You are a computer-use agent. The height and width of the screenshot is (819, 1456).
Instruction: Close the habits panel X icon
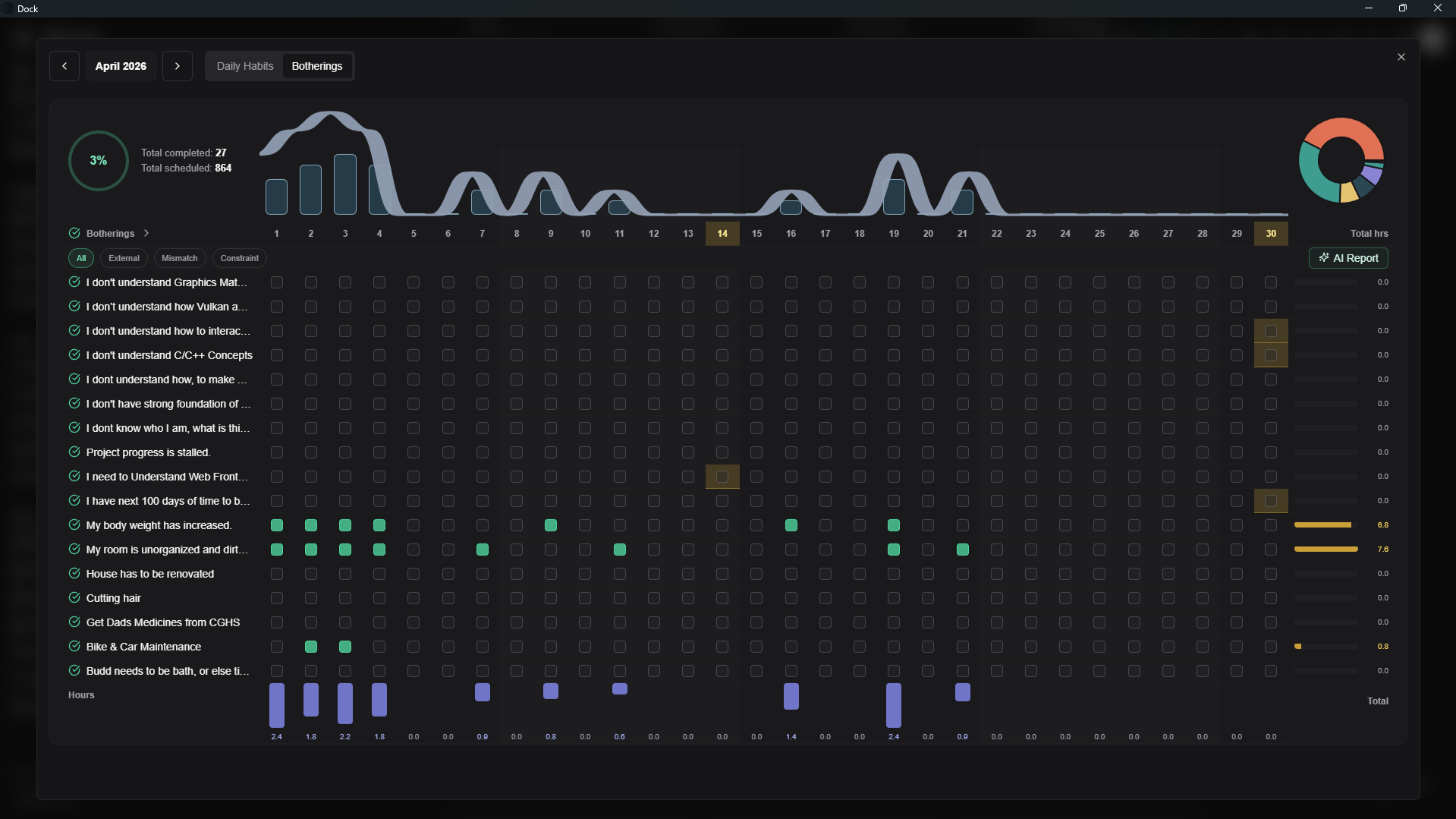[x=1401, y=57]
